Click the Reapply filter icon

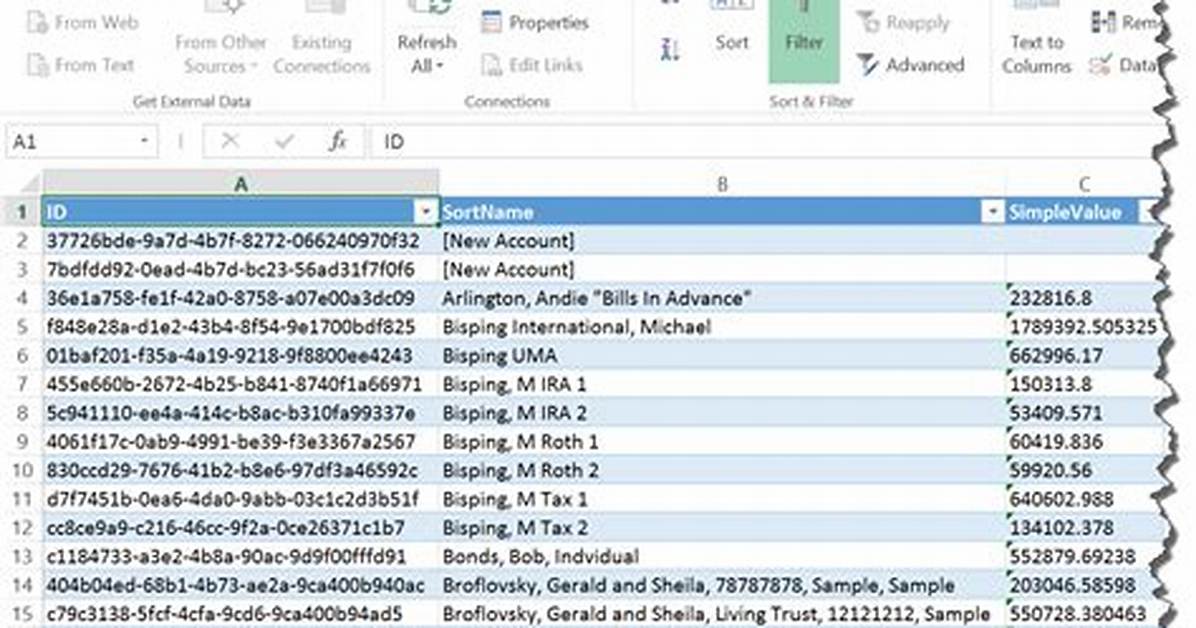(868, 22)
